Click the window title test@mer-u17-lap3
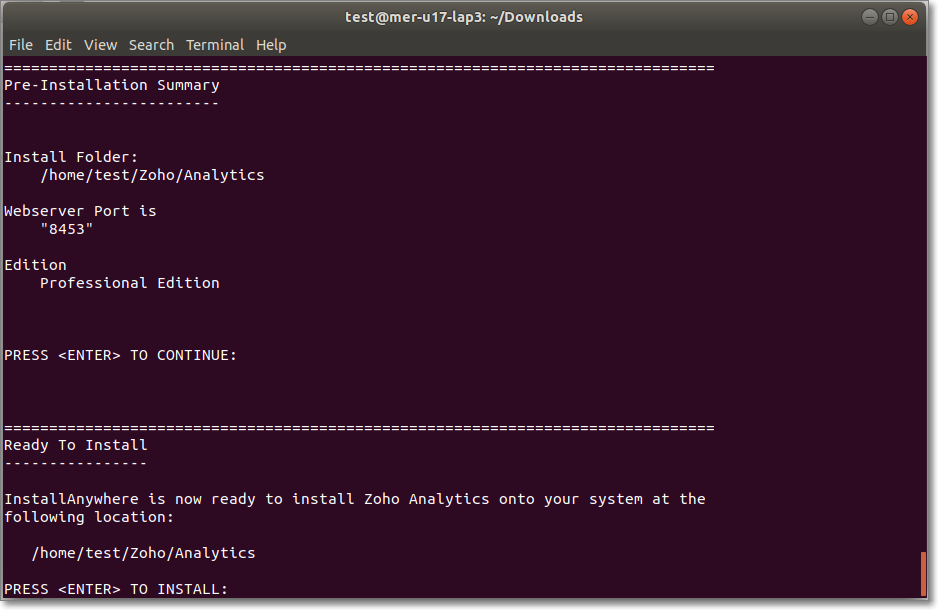Image resolution: width=938 pixels, height=610 pixels. [x=464, y=17]
